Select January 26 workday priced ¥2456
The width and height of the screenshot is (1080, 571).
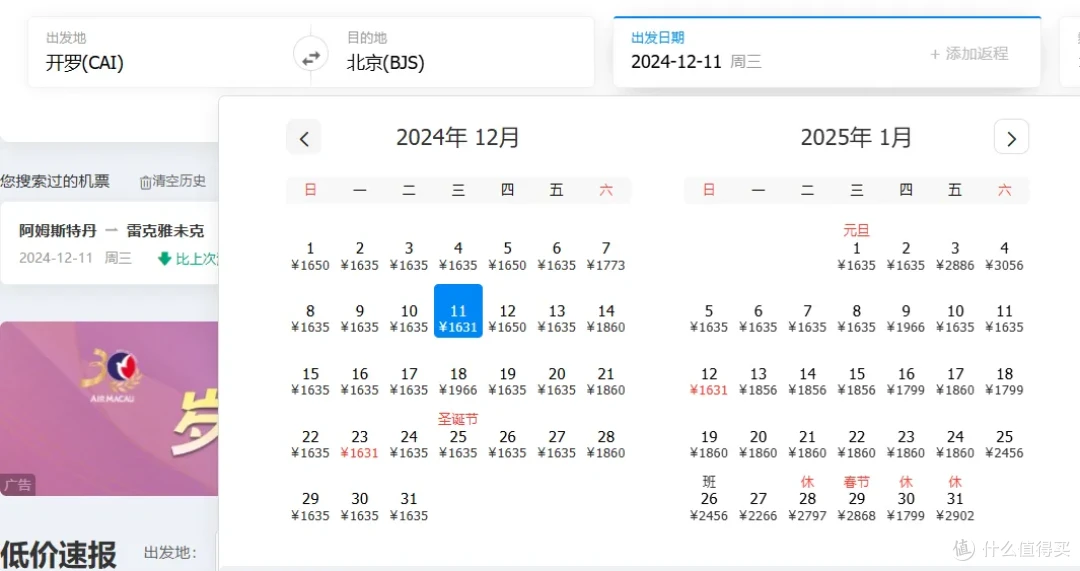click(x=709, y=500)
